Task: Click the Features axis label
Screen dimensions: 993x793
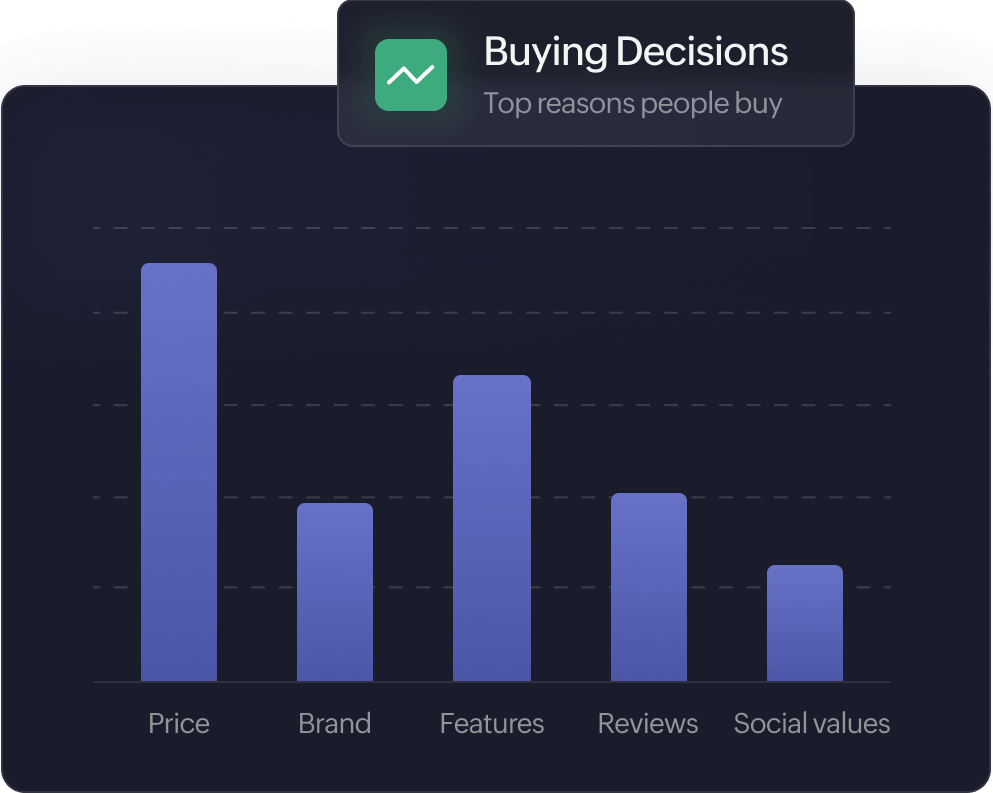Action: (492, 723)
